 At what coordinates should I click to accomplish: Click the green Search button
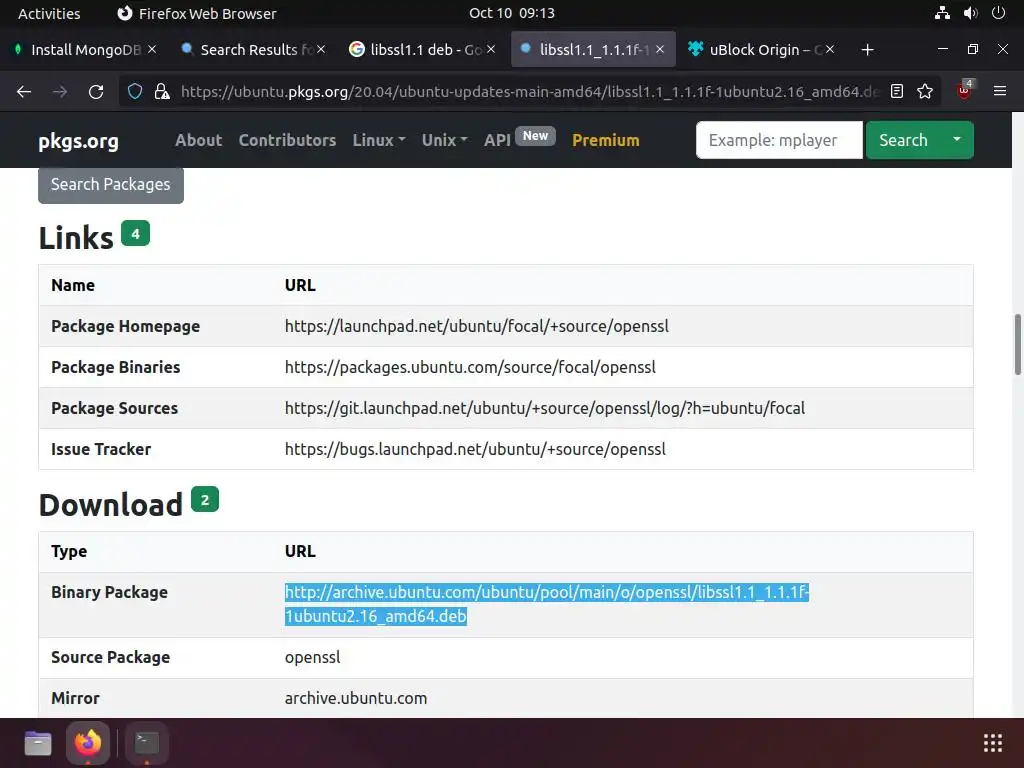pyautogui.click(x=903, y=140)
